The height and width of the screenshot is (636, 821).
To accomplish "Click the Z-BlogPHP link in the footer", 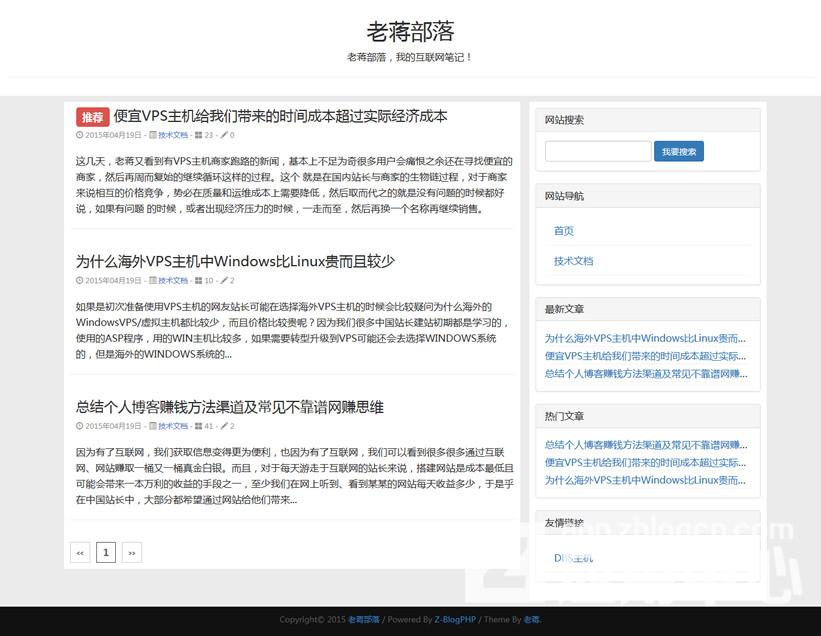I will [x=454, y=620].
